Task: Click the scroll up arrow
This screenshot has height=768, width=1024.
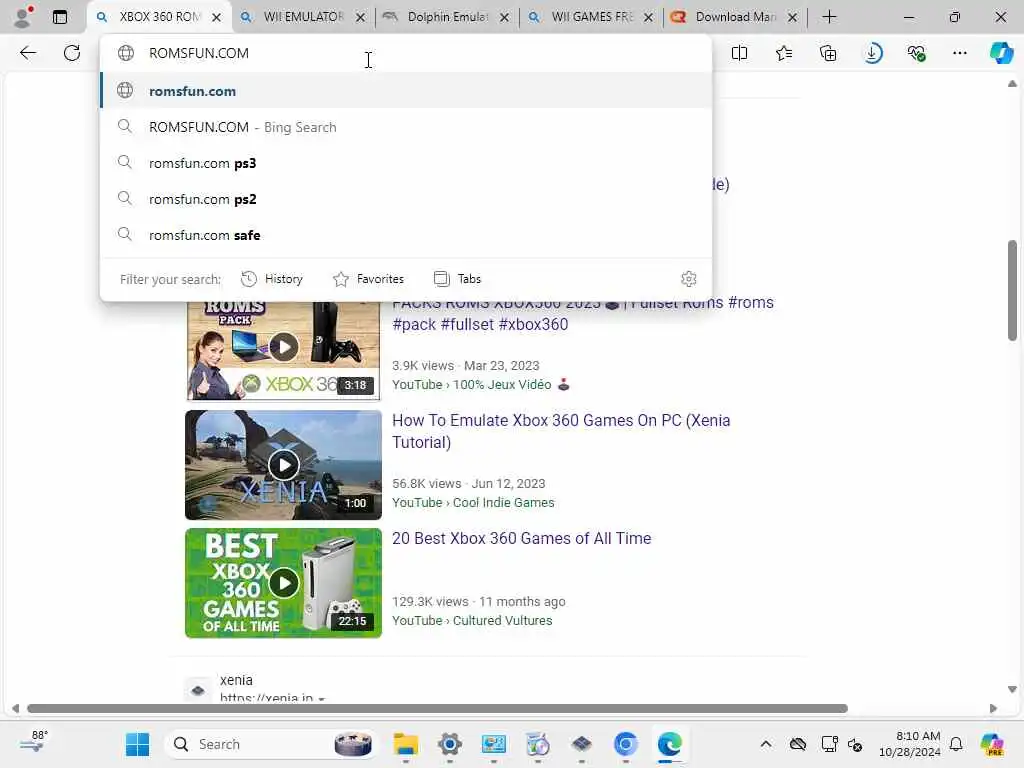Action: click(x=1012, y=84)
